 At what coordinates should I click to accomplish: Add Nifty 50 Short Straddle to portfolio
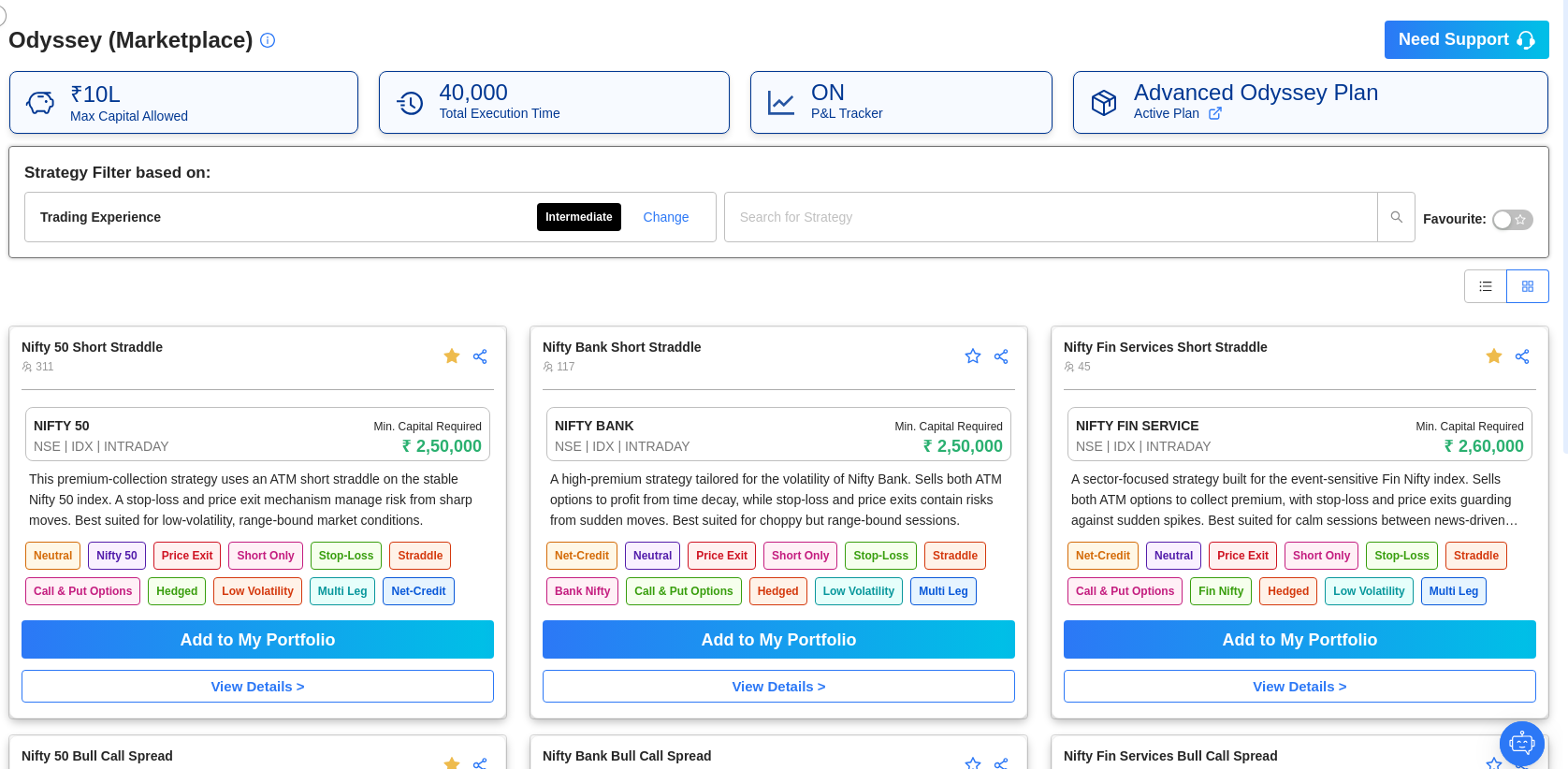pyautogui.click(x=257, y=640)
